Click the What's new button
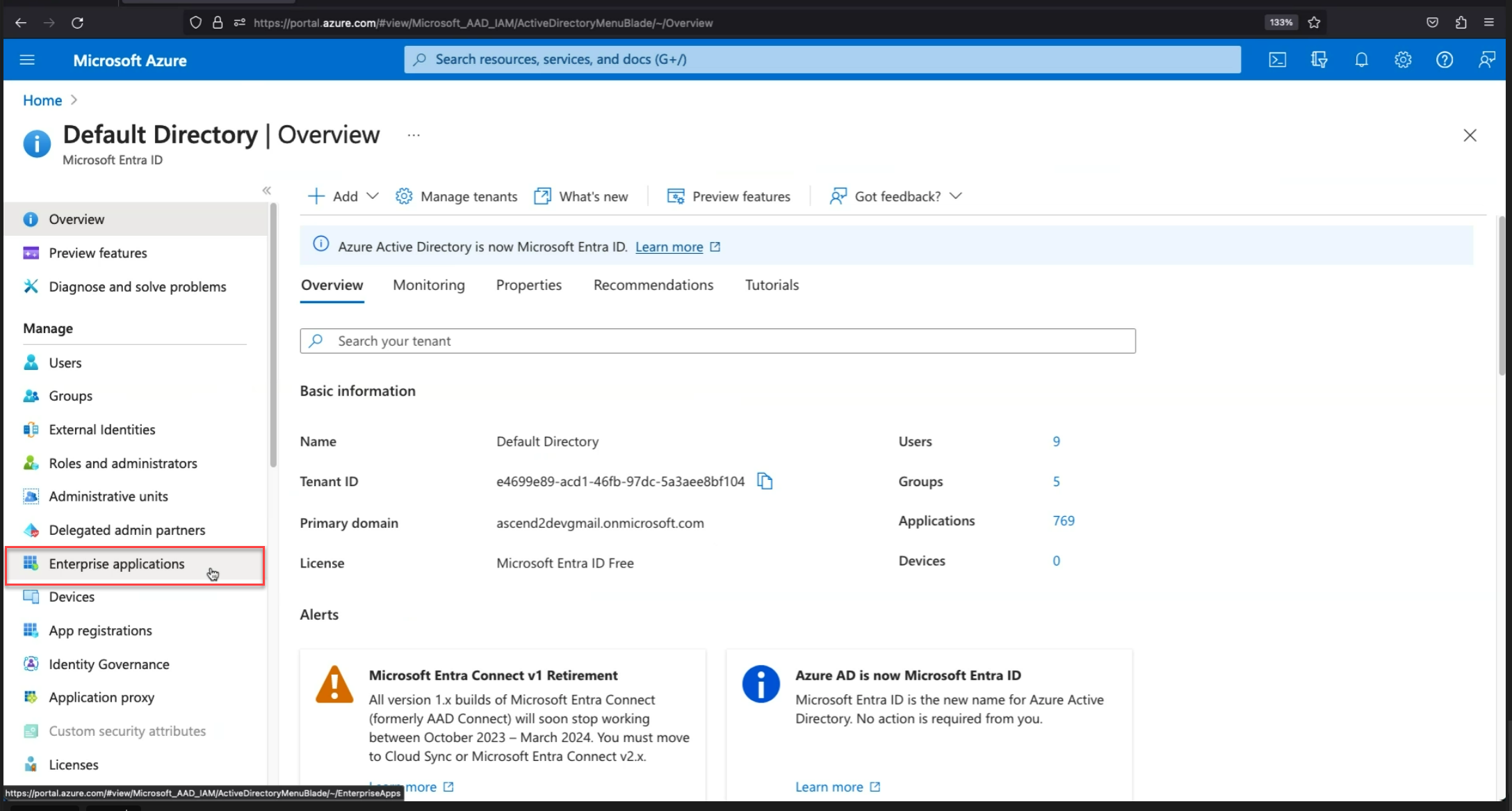The width and height of the screenshot is (1512, 811). click(x=581, y=197)
